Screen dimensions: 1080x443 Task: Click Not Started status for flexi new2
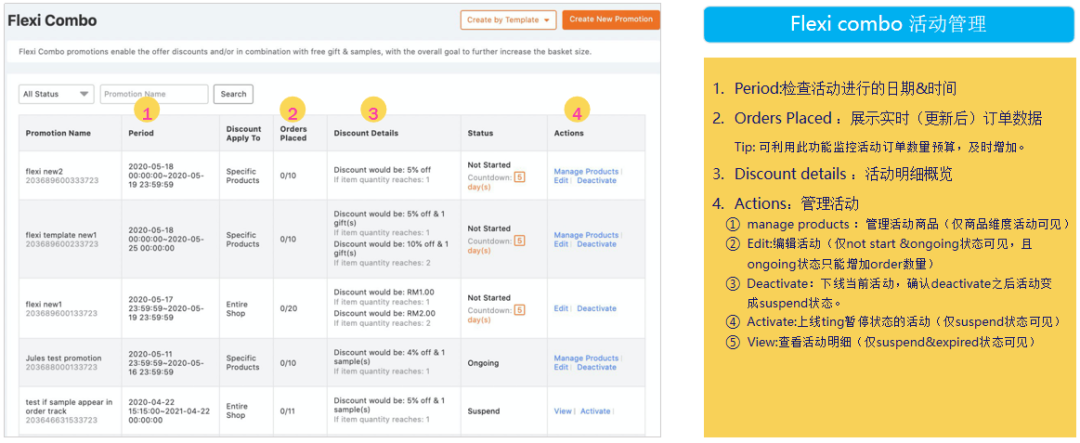488,165
